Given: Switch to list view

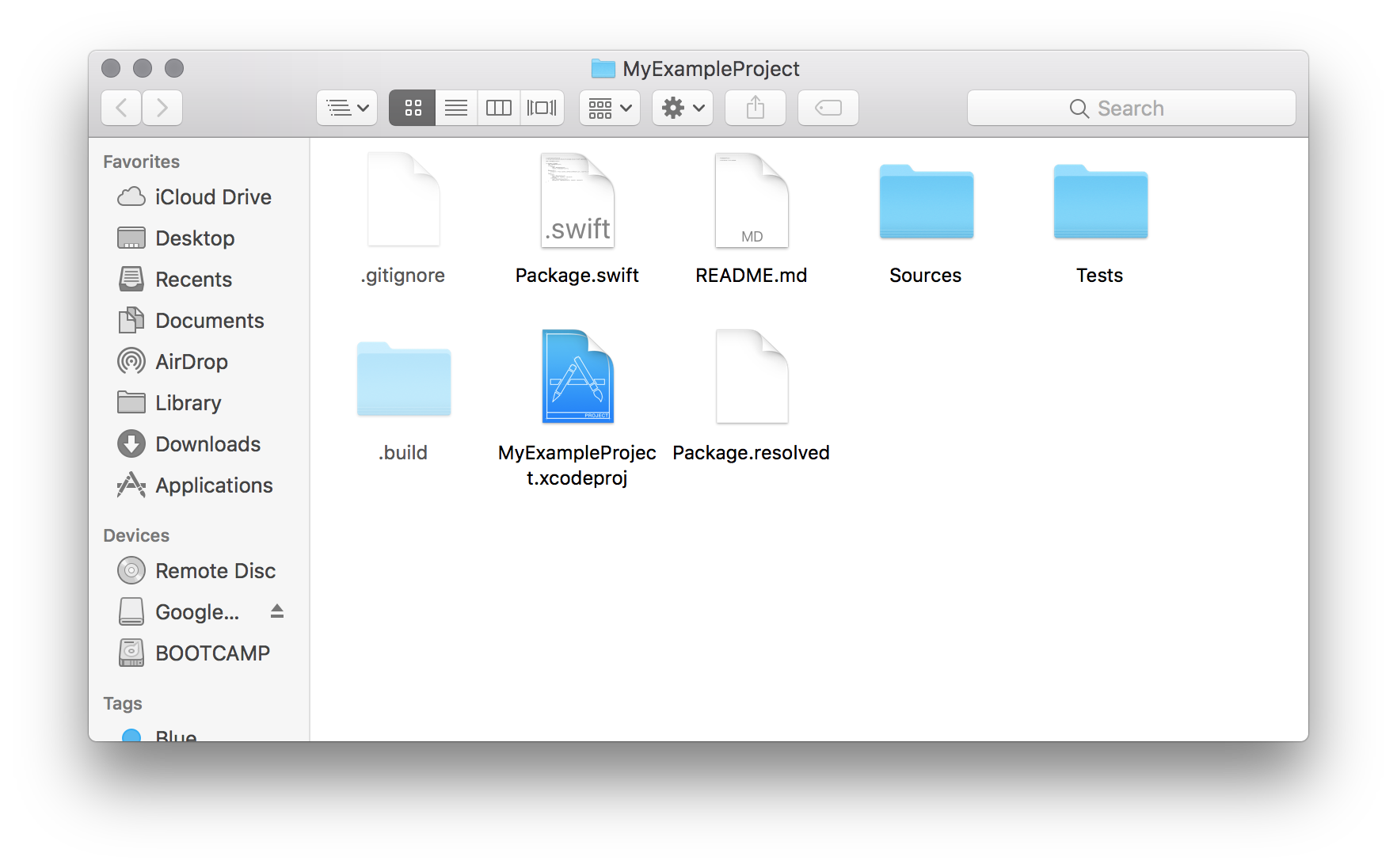Looking at the screenshot, I should (x=456, y=108).
